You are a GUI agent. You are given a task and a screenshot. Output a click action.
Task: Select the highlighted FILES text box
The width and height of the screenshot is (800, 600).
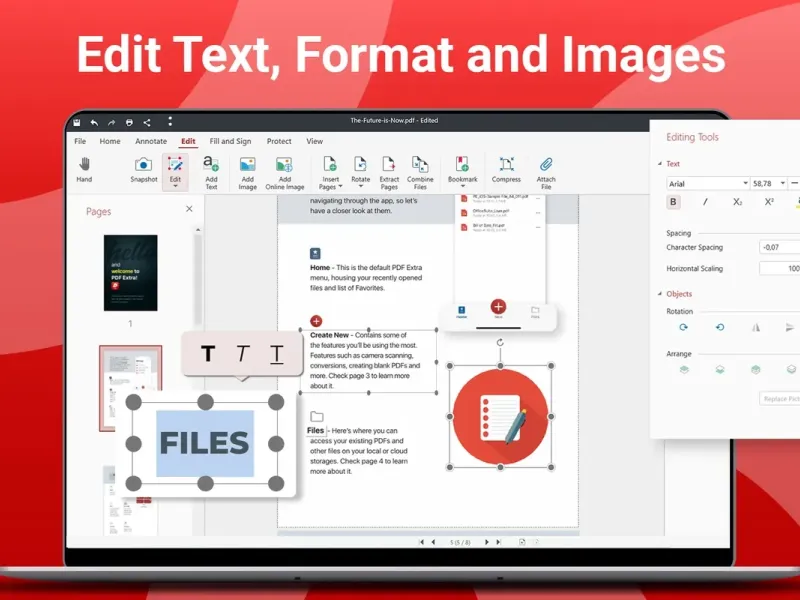(x=205, y=443)
